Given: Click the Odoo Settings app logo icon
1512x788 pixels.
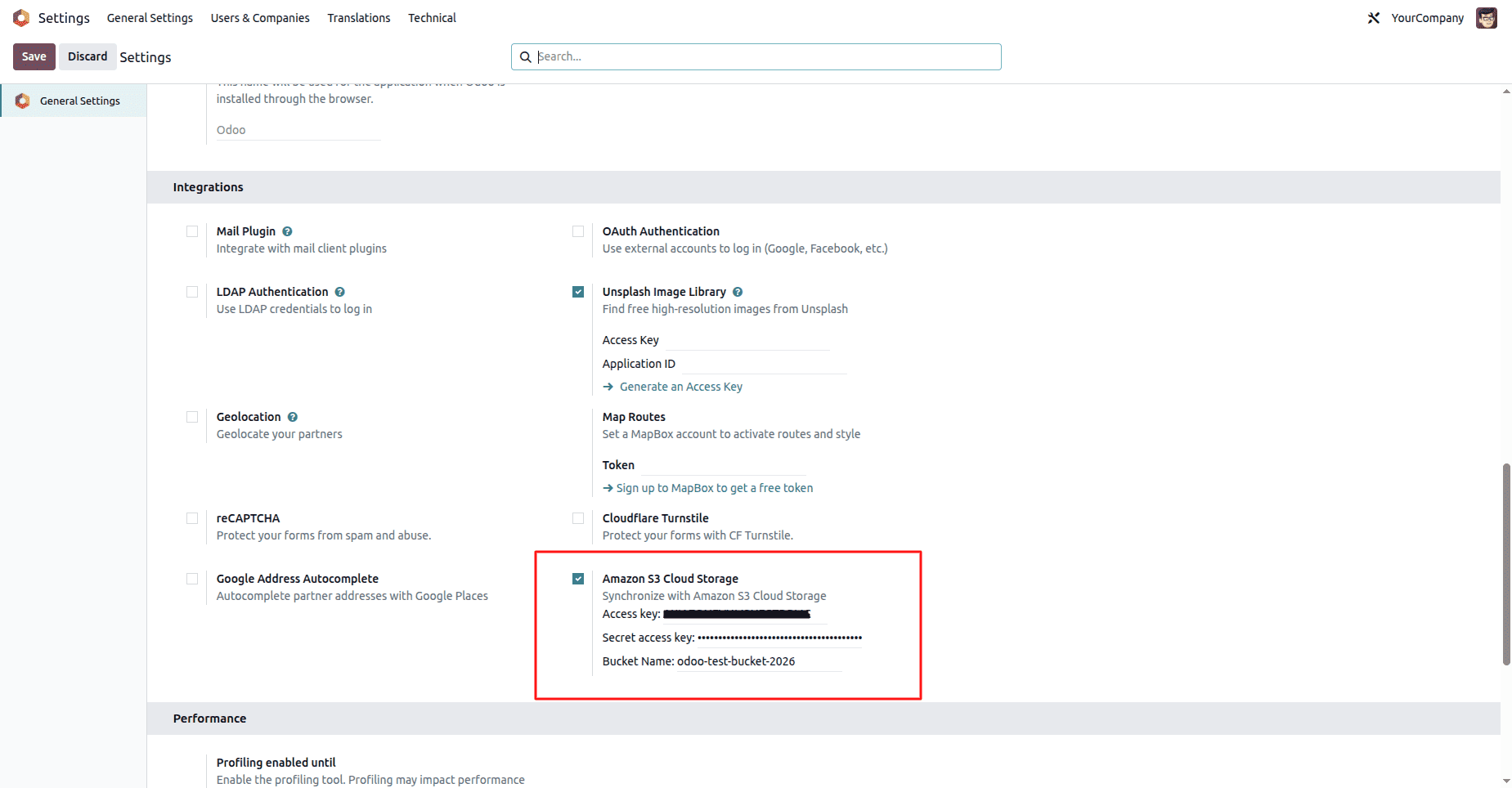Looking at the screenshot, I should 21,18.
